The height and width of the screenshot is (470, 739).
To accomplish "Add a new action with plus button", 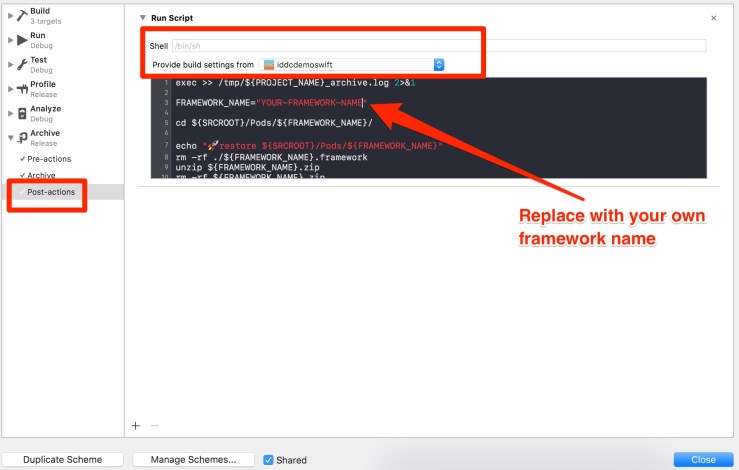I will 136,425.
